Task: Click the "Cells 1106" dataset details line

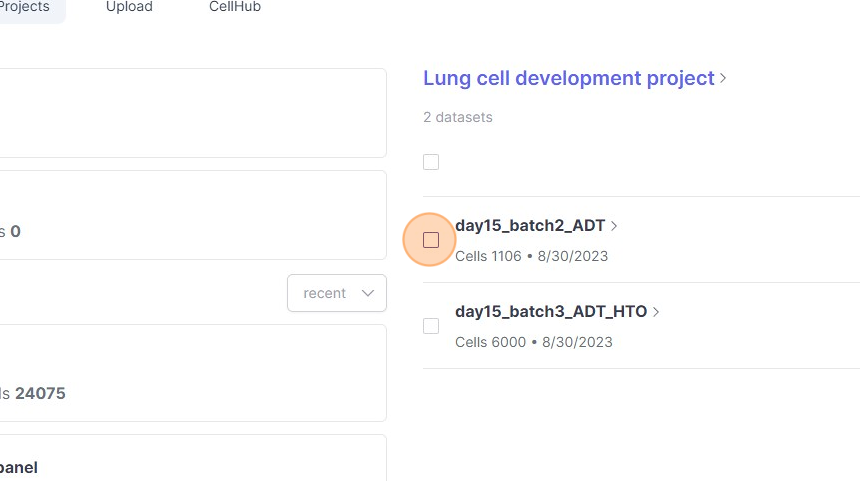Action: pyautogui.click(x=531, y=256)
